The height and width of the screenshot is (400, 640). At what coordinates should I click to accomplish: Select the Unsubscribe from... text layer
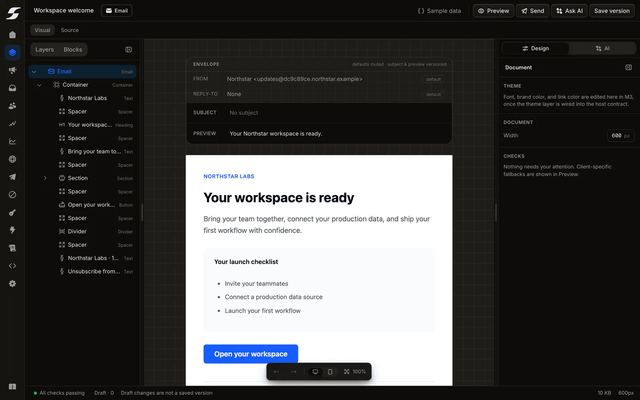pos(82,271)
